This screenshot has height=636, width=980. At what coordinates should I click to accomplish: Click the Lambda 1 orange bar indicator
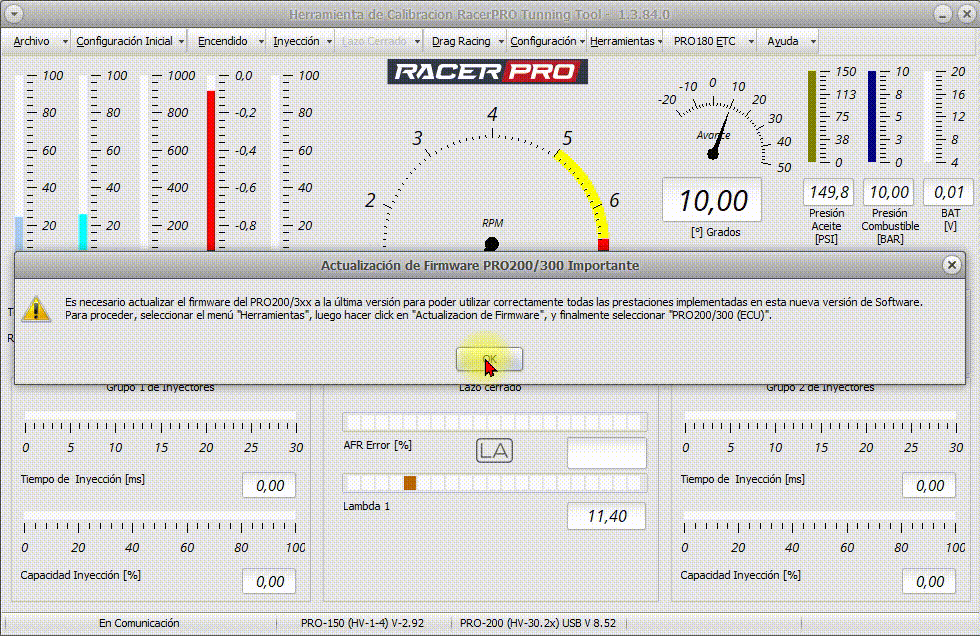click(409, 483)
